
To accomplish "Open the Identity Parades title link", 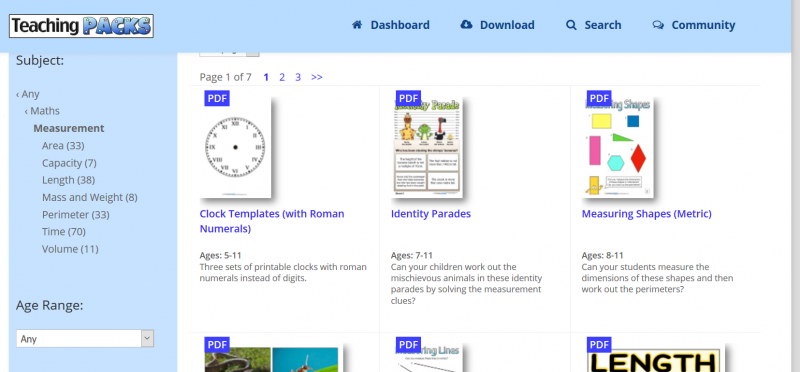I will (x=431, y=214).
